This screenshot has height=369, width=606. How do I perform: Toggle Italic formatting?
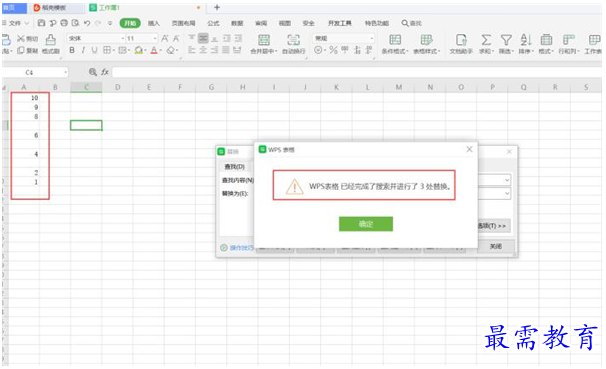click(x=83, y=50)
